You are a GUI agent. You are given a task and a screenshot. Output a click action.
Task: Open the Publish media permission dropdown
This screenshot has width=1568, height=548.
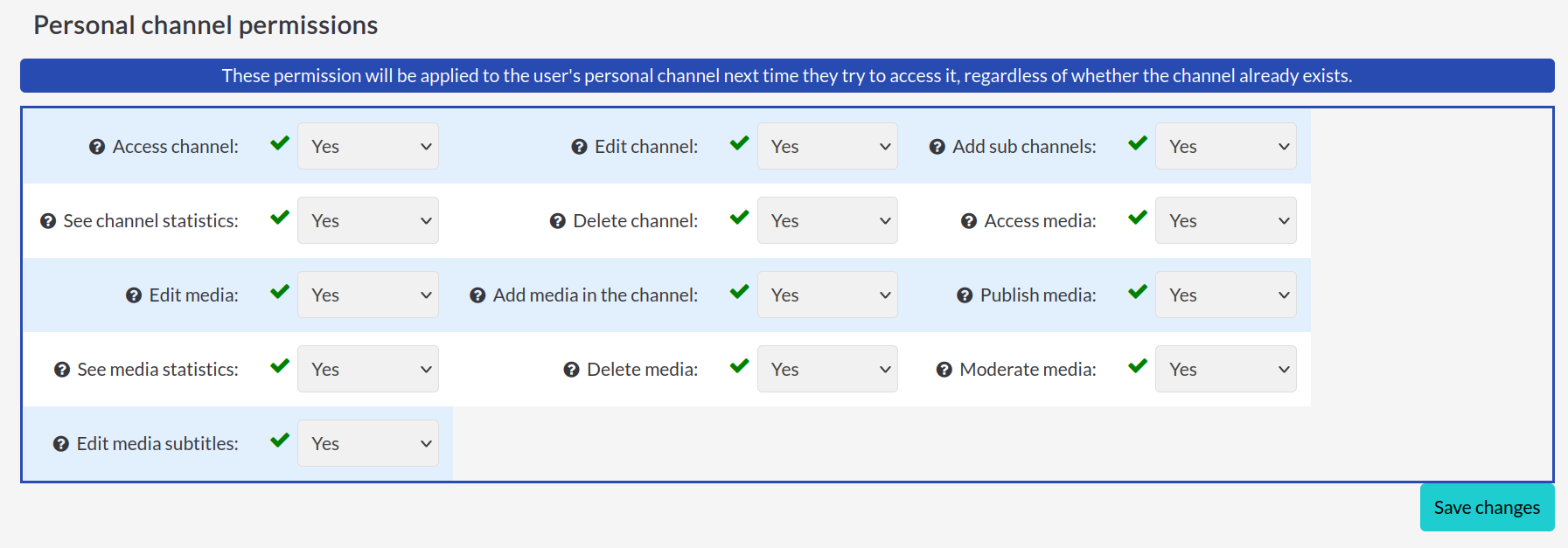[1226, 295]
